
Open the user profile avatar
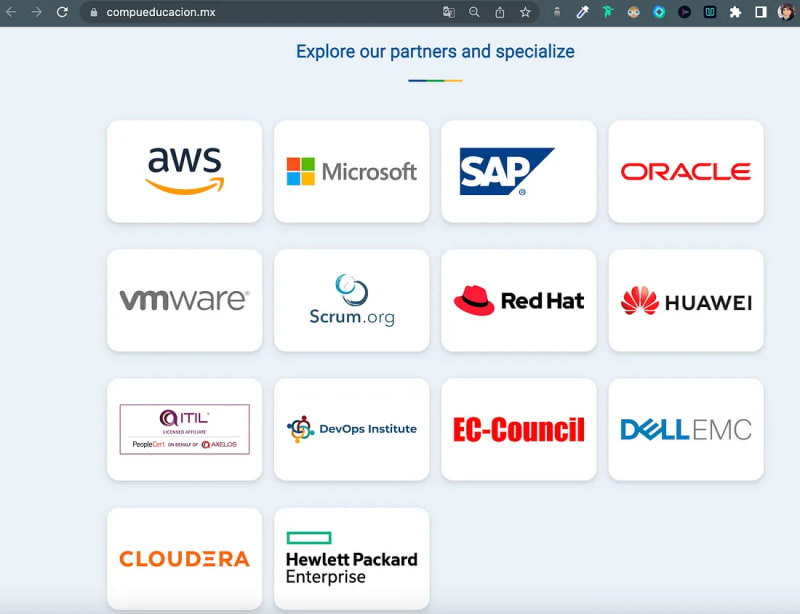[x=786, y=12]
